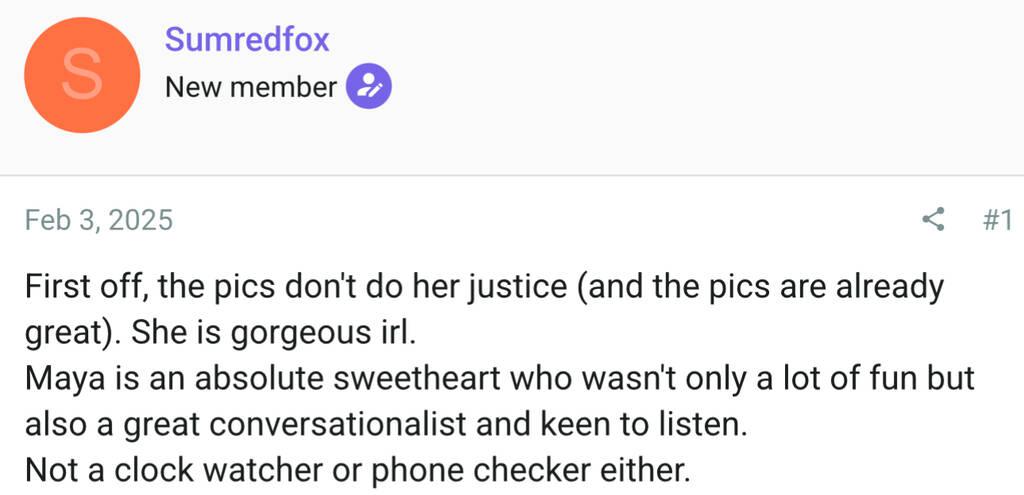Image resolution: width=1024 pixels, height=495 pixels.
Task: Click the line Not a clock watcher
Action: 356,469
